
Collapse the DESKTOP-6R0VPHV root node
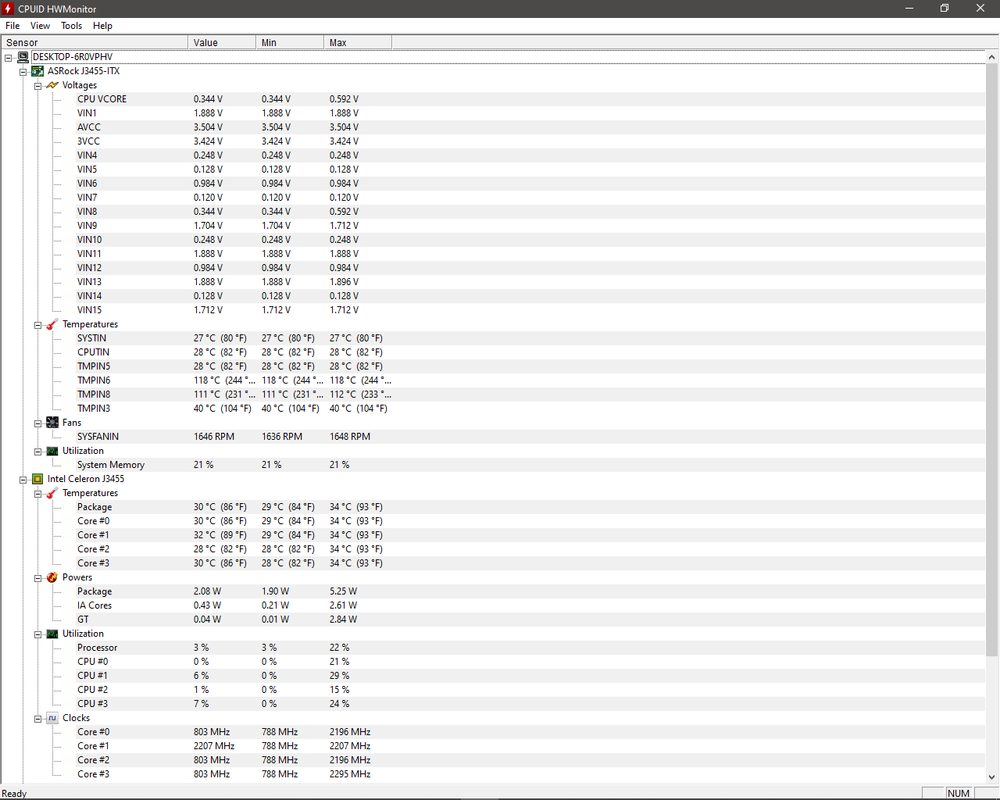[8, 57]
